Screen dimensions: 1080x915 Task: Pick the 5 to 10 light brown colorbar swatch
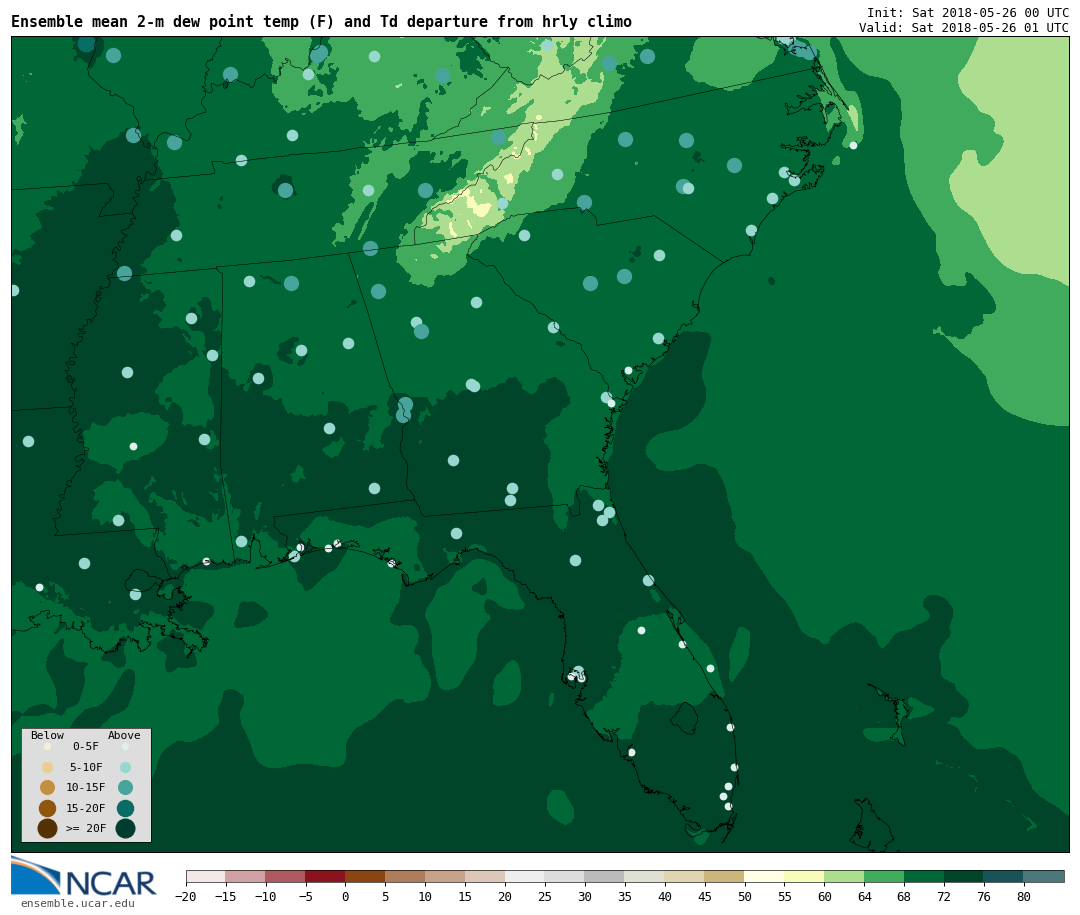click(406, 877)
